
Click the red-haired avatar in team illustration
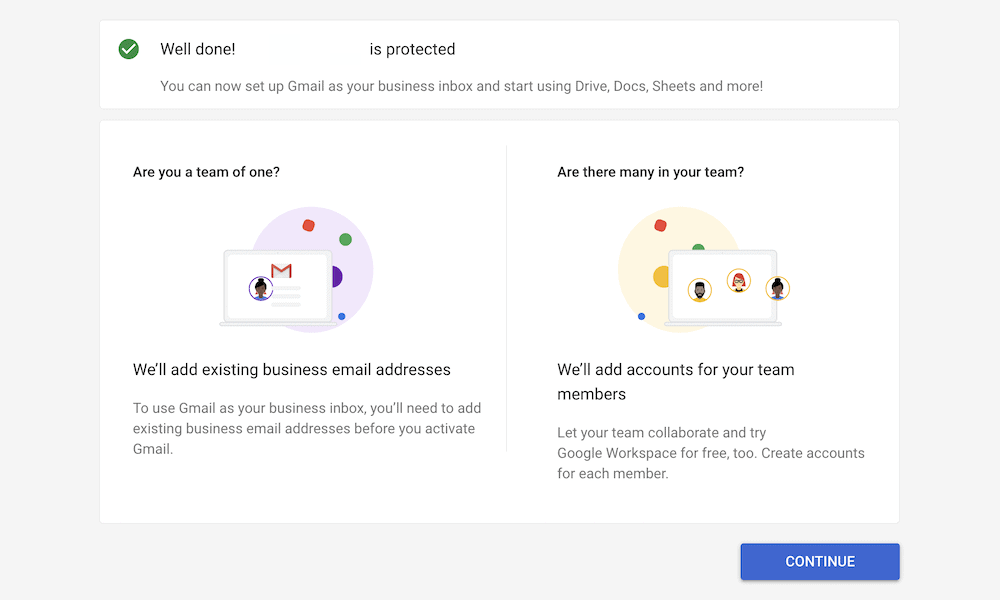pos(739,281)
